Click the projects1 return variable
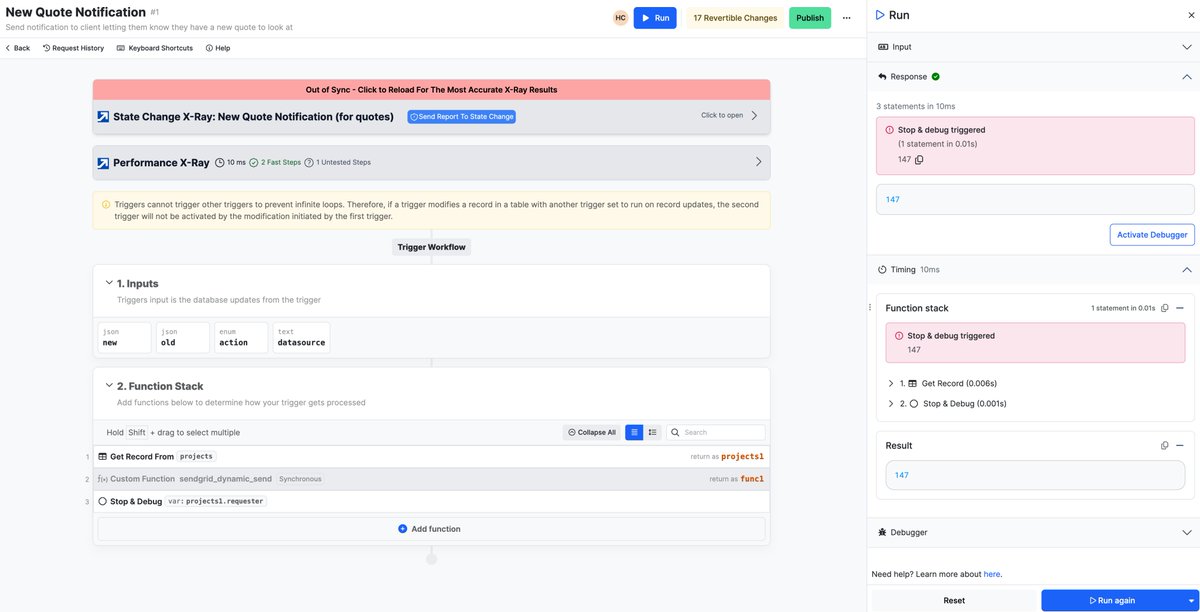 (743, 457)
